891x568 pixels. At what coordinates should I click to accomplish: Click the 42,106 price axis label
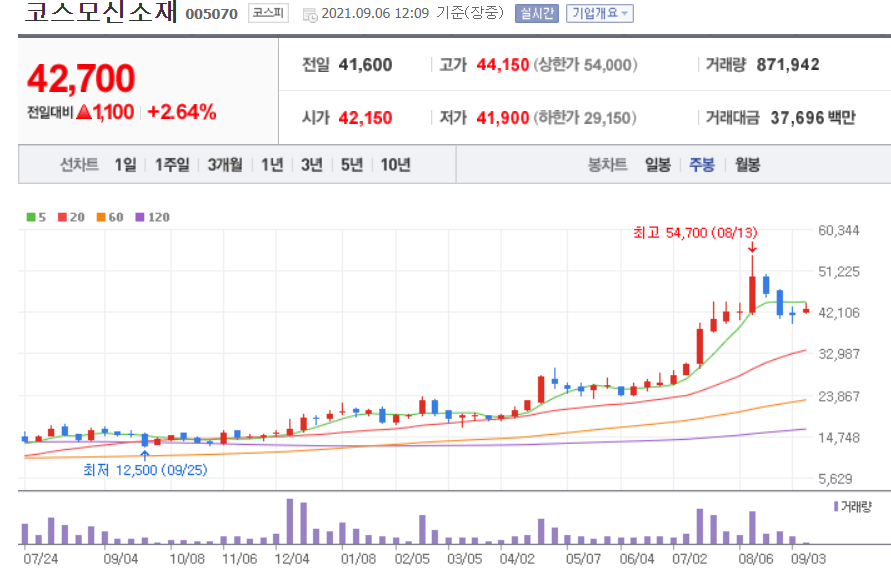pos(839,312)
